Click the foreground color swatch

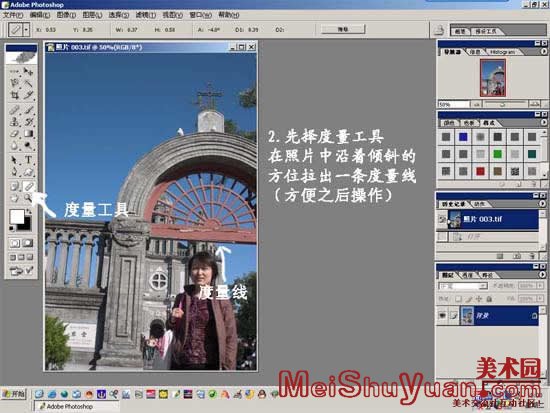coord(16,217)
